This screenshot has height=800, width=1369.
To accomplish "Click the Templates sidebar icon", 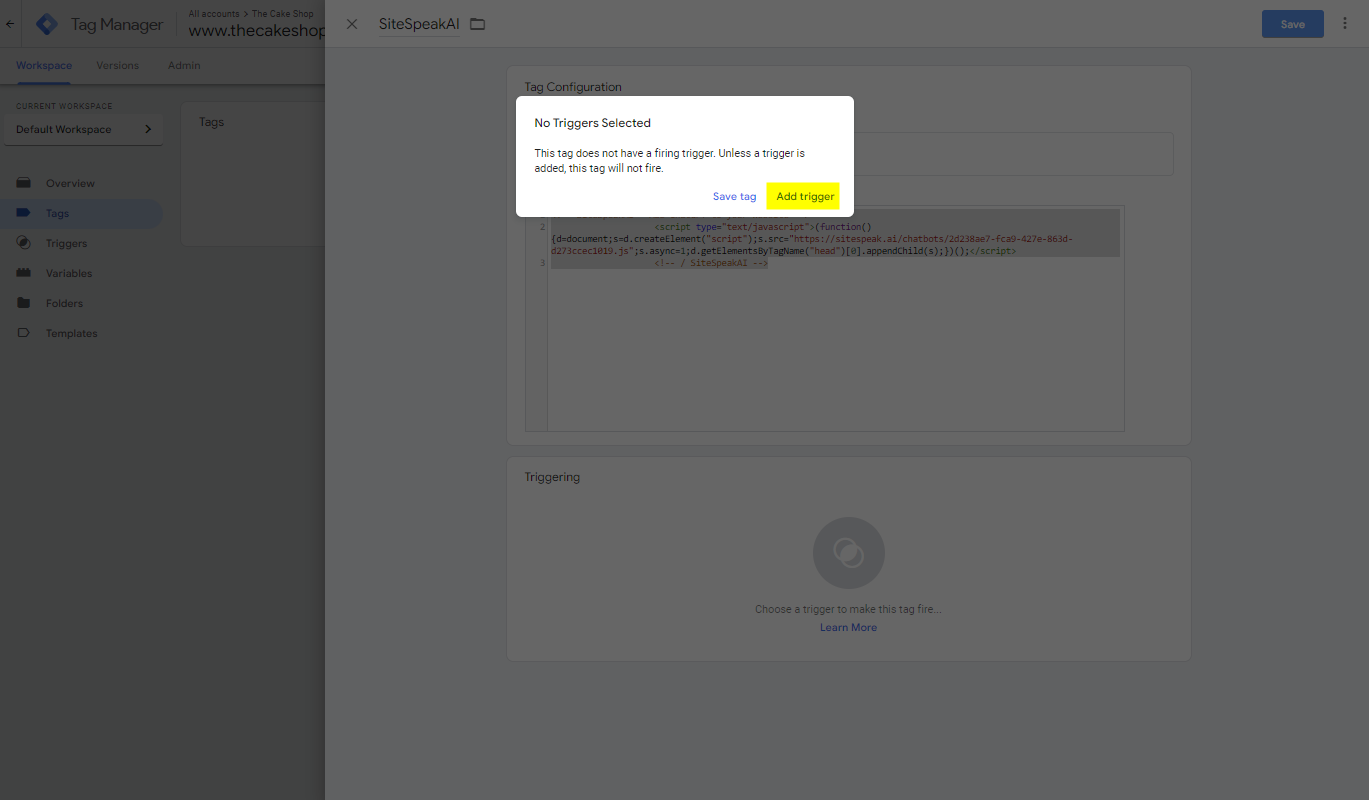I will click(x=24, y=333).
